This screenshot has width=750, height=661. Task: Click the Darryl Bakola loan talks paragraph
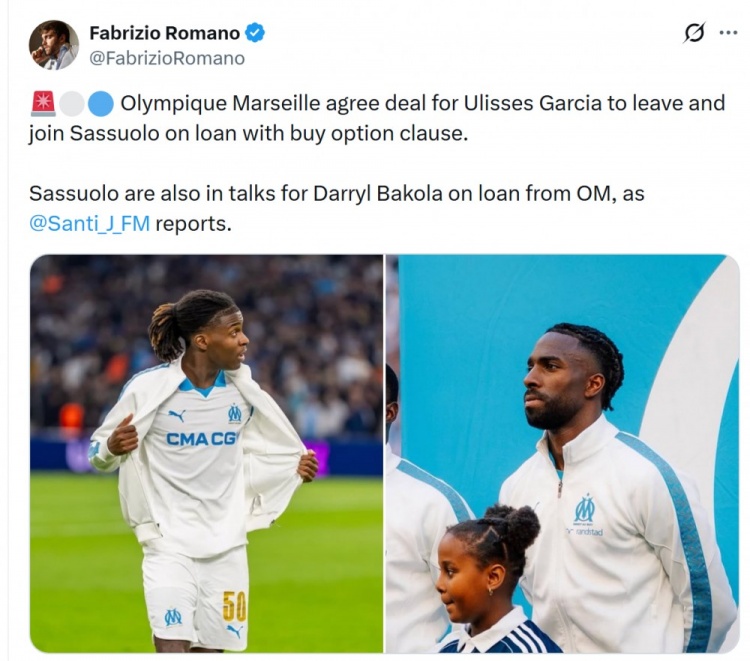(x=337, y=209)
